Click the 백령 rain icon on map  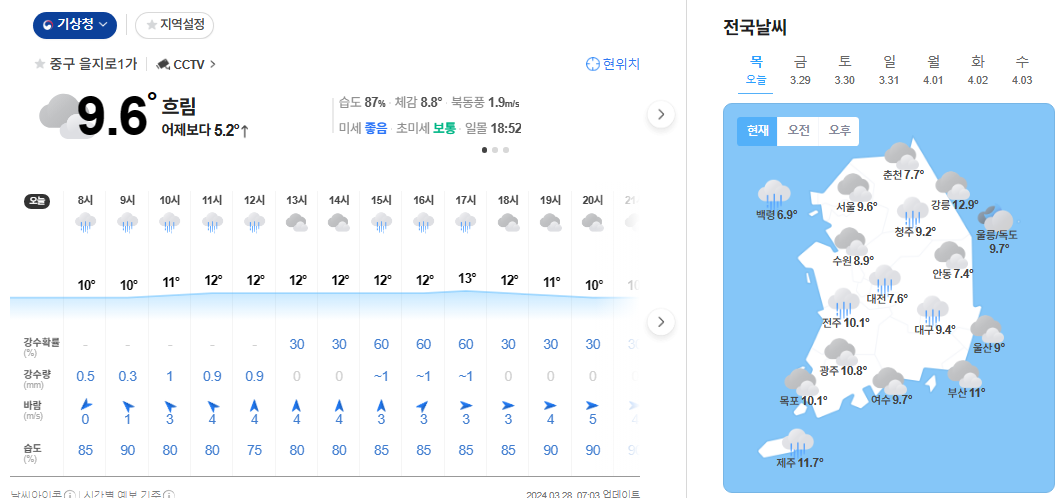(x=775, y=193)
